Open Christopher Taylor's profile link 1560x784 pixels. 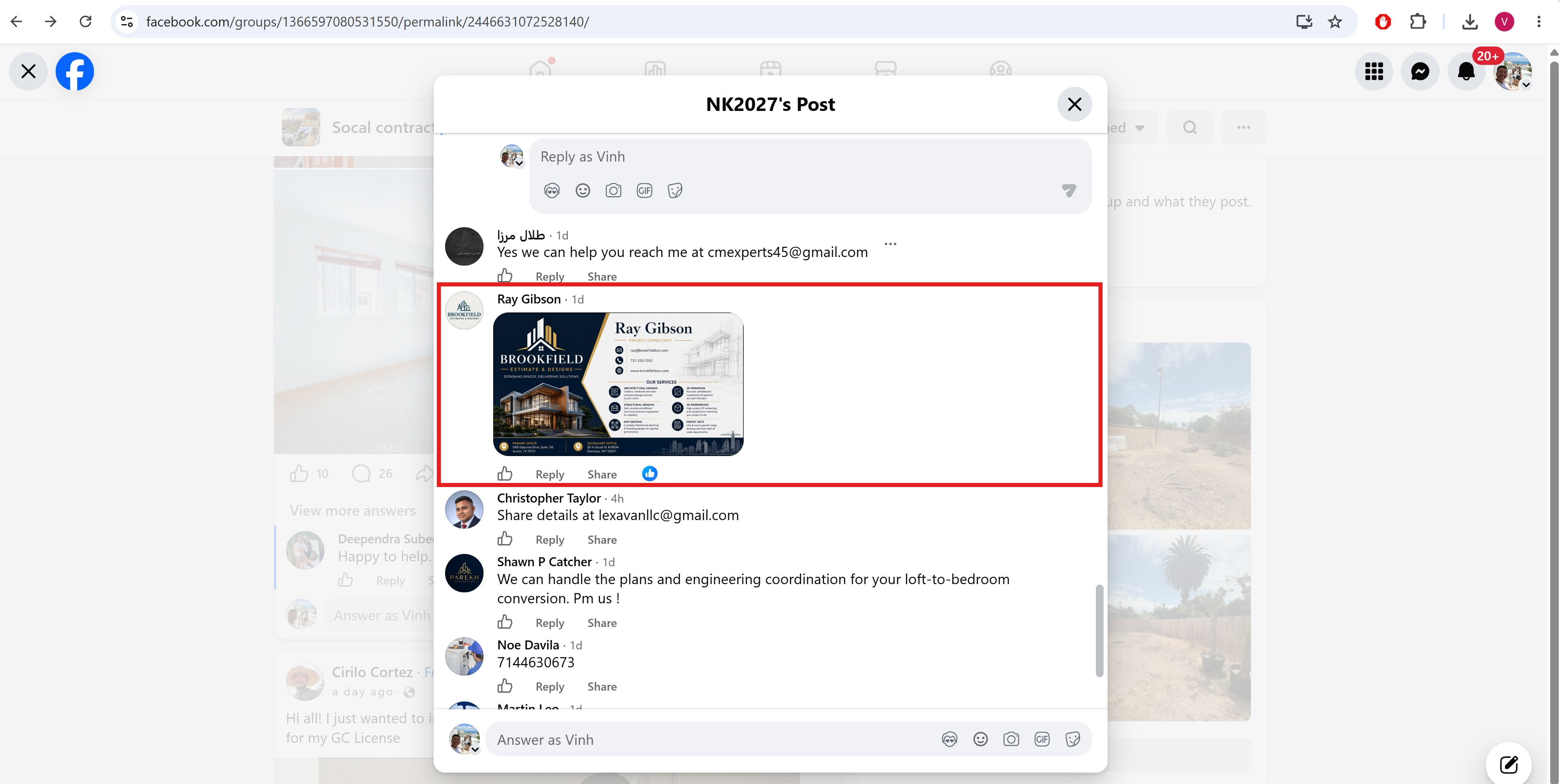pos(549,498)
